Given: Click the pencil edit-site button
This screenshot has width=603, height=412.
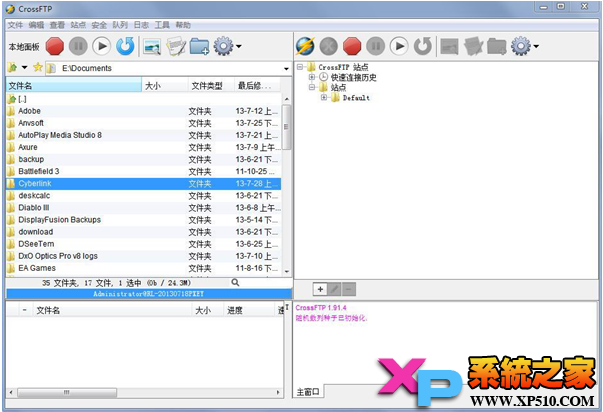Looking at the screenshot, I should coord(335,289).
